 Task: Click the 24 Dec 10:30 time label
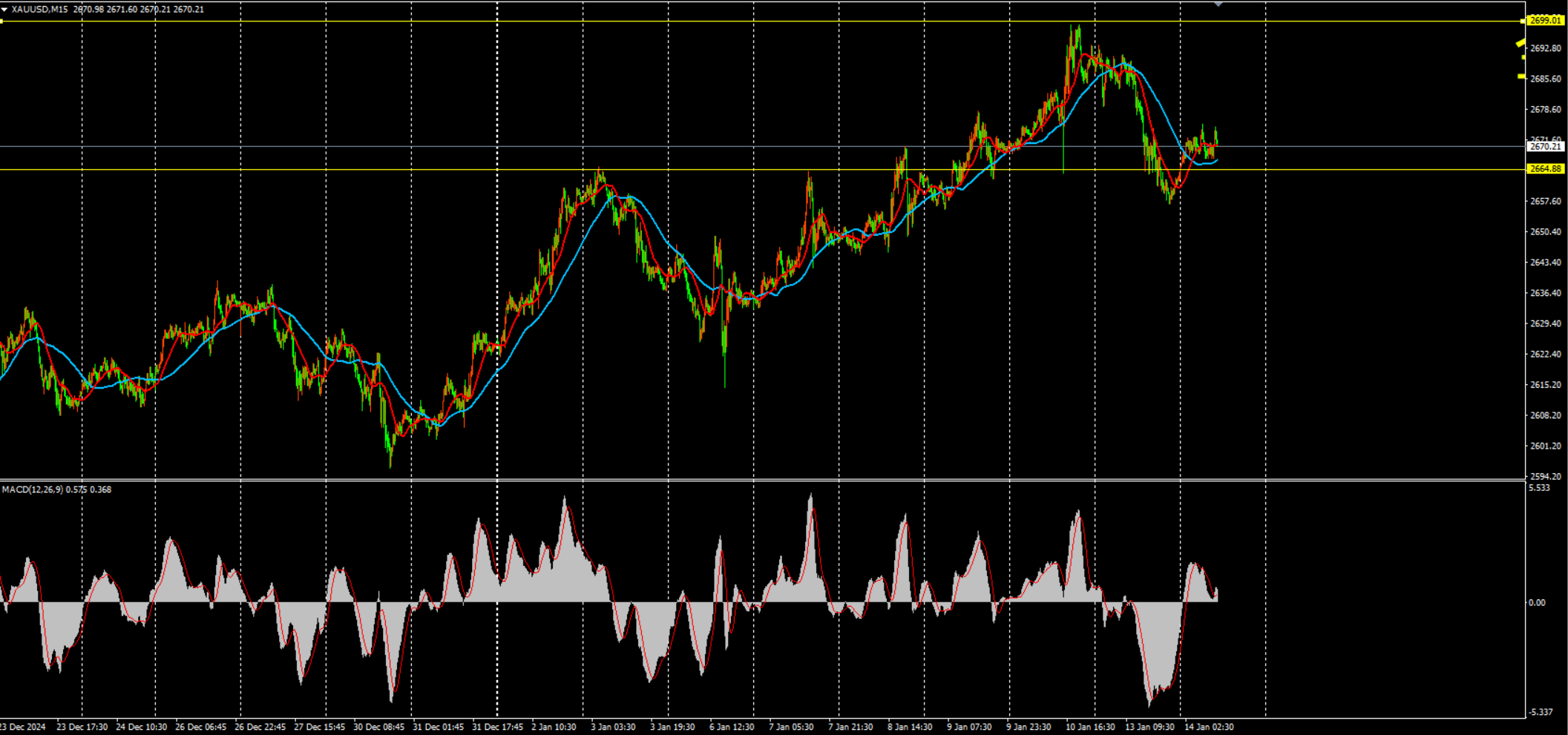click(x=141, y=727)
